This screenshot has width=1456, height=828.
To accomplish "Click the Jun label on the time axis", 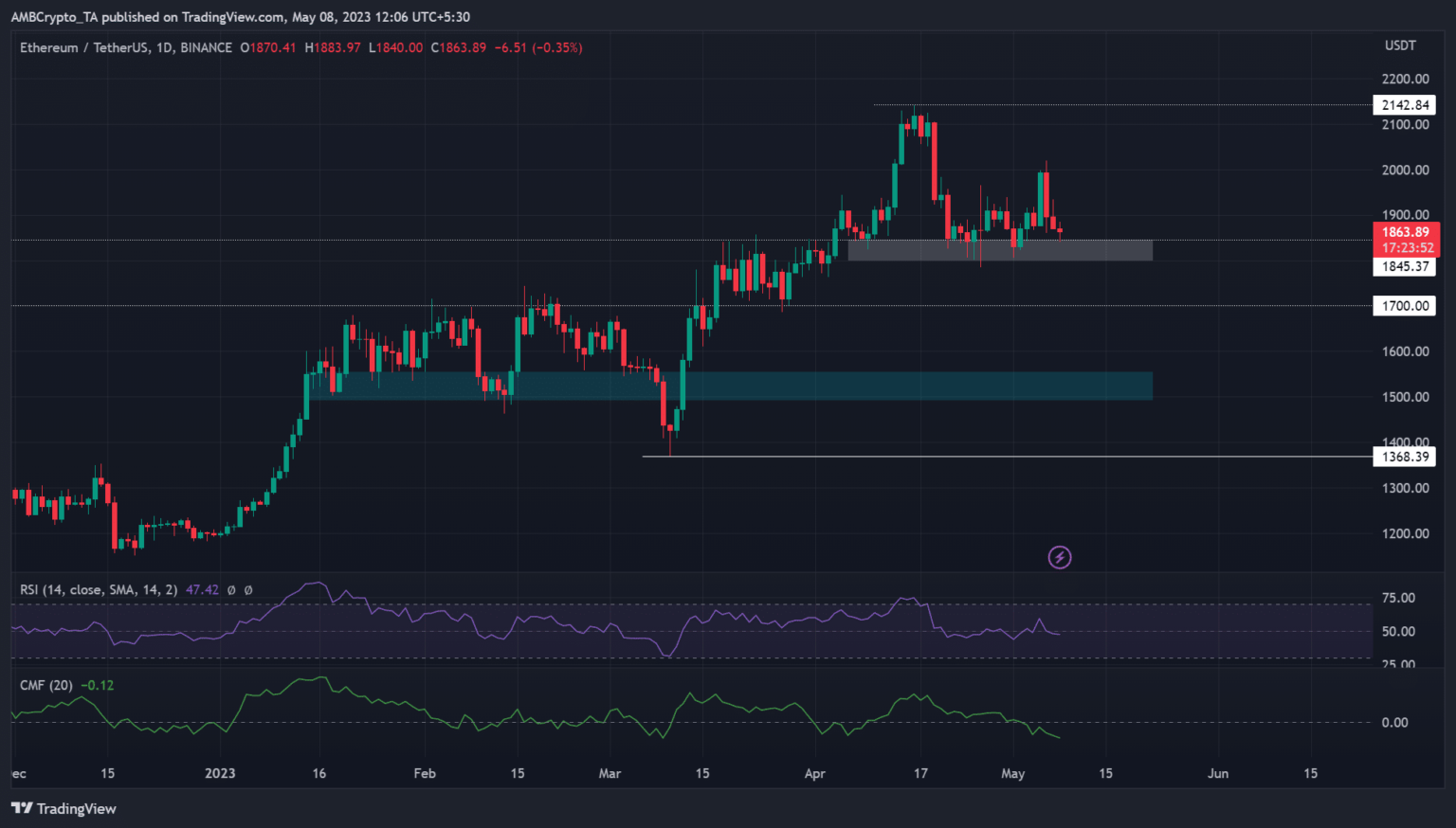I will [x=1218, y=773].
